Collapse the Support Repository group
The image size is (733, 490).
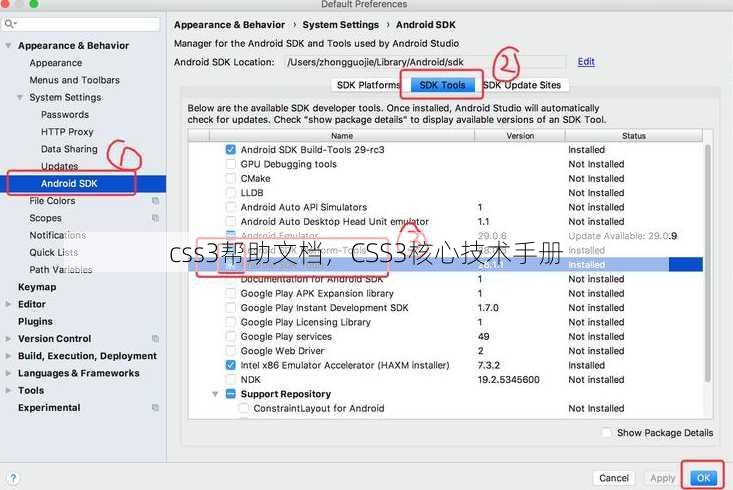pyautogui.click(x=215, y=394)
